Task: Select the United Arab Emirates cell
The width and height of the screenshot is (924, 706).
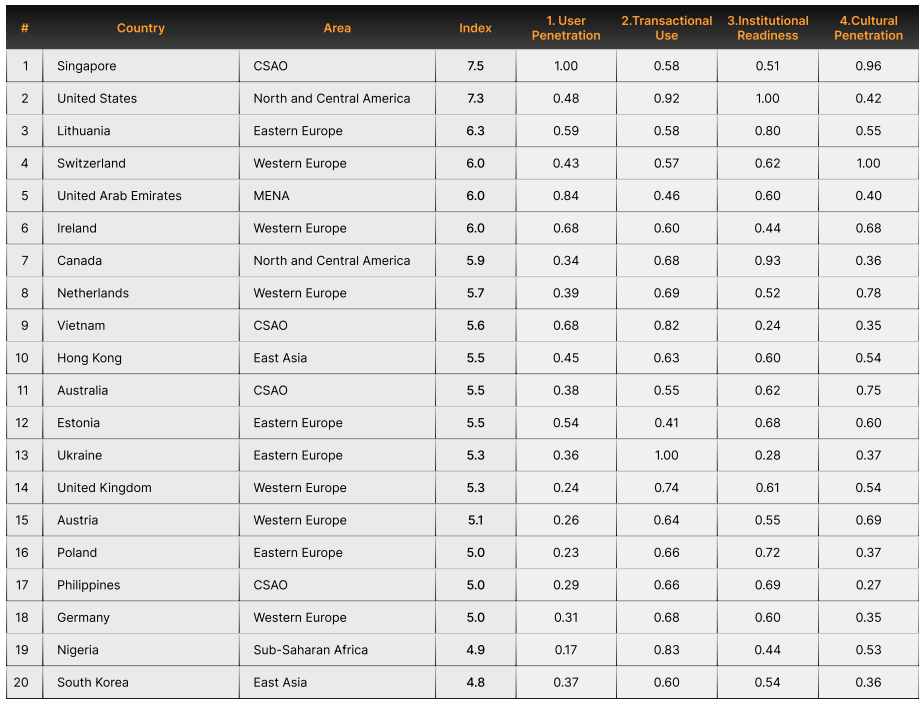Action: click(x=119, y=196)
